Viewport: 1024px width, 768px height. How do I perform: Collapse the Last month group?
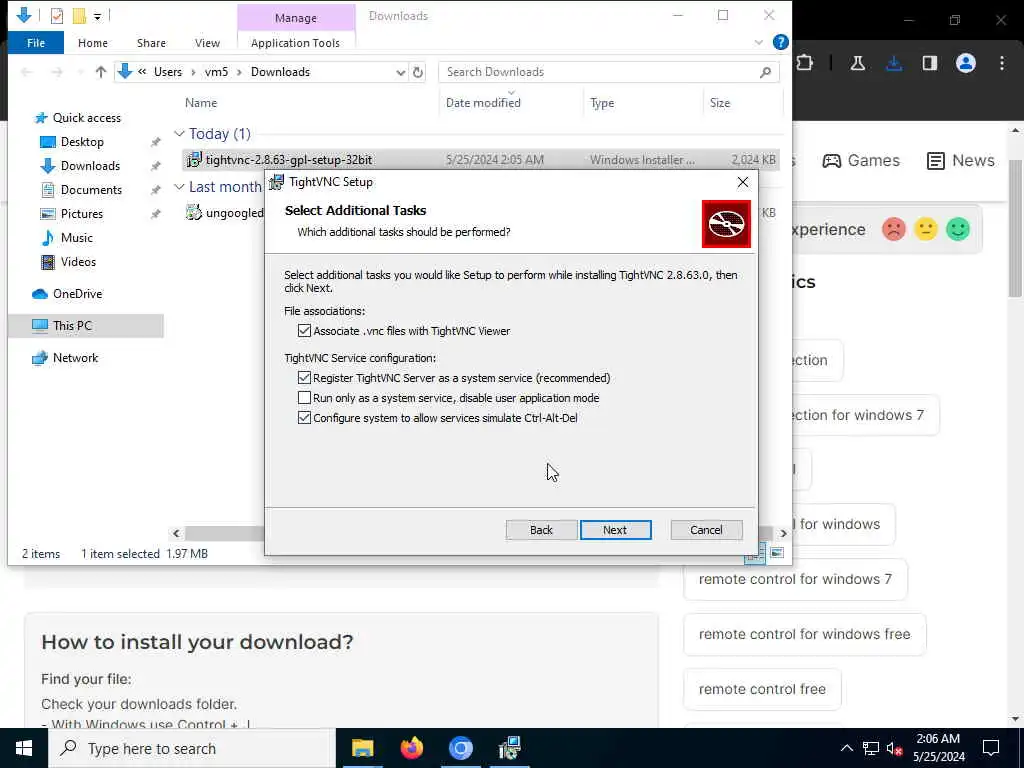(180, 187)
